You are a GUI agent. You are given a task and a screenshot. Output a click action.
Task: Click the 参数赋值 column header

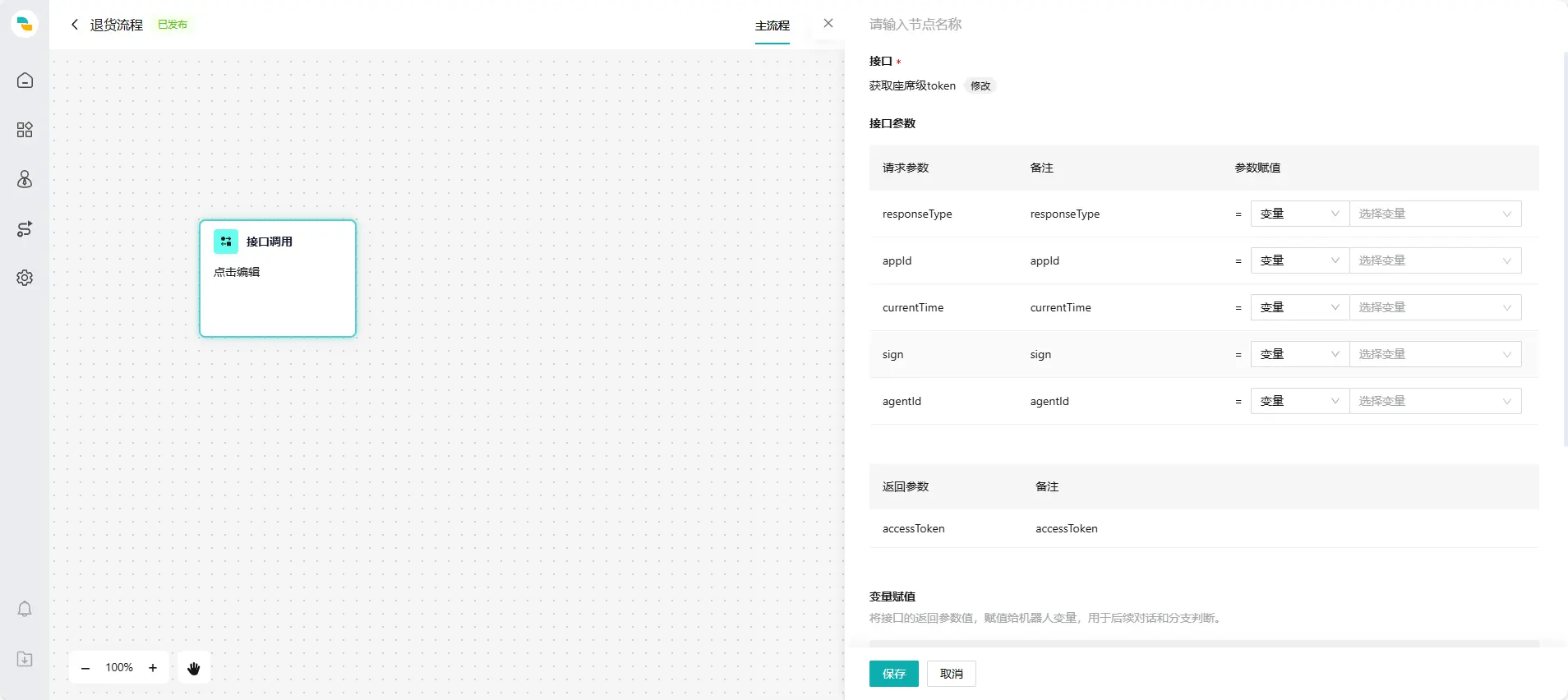(1257, 168)
